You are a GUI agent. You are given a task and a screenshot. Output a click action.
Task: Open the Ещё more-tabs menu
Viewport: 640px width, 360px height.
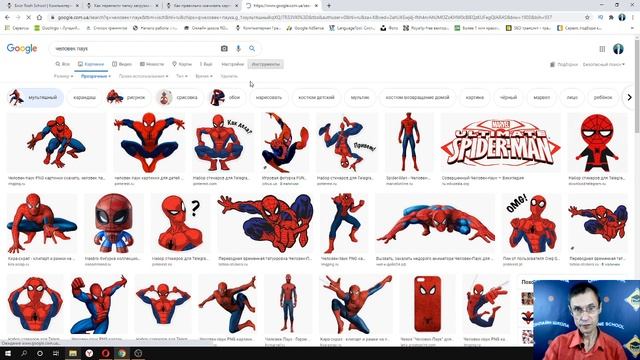click(x=206, y=64)
